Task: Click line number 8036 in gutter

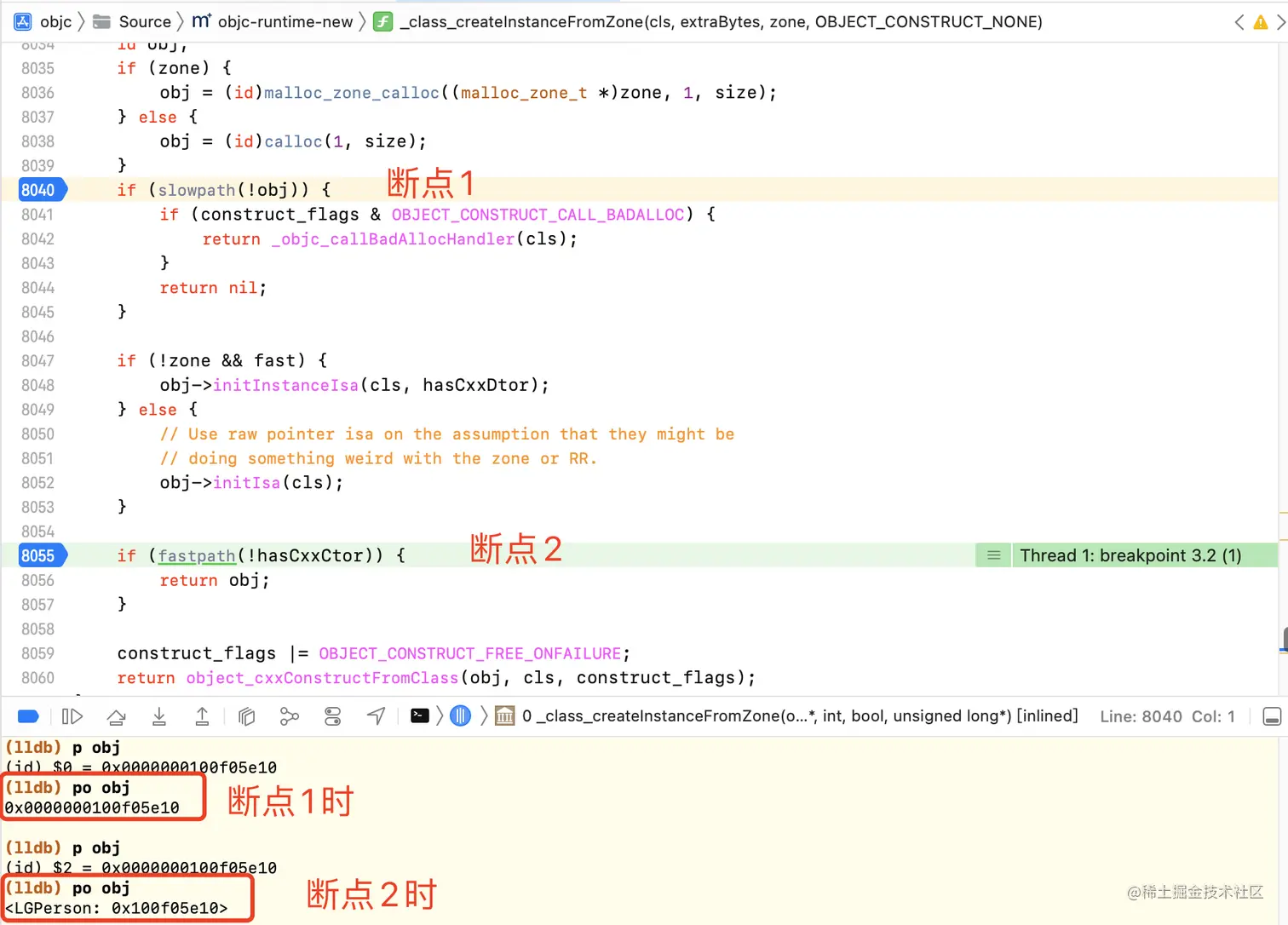Action: tap(37, 93)
